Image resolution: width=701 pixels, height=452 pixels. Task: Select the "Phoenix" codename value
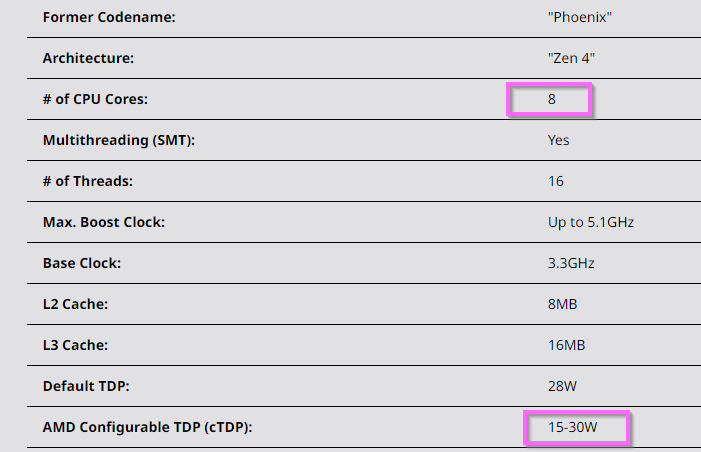click(580, 17)
